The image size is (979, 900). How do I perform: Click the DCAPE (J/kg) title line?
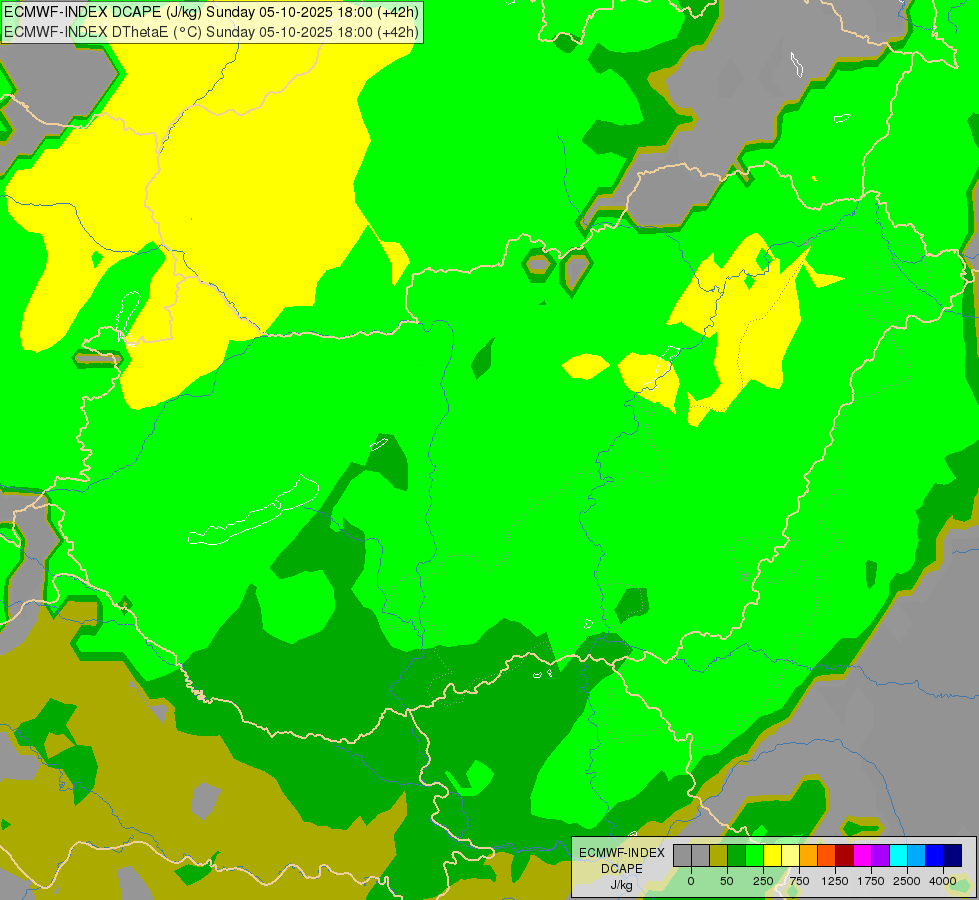tap(211, 12)
